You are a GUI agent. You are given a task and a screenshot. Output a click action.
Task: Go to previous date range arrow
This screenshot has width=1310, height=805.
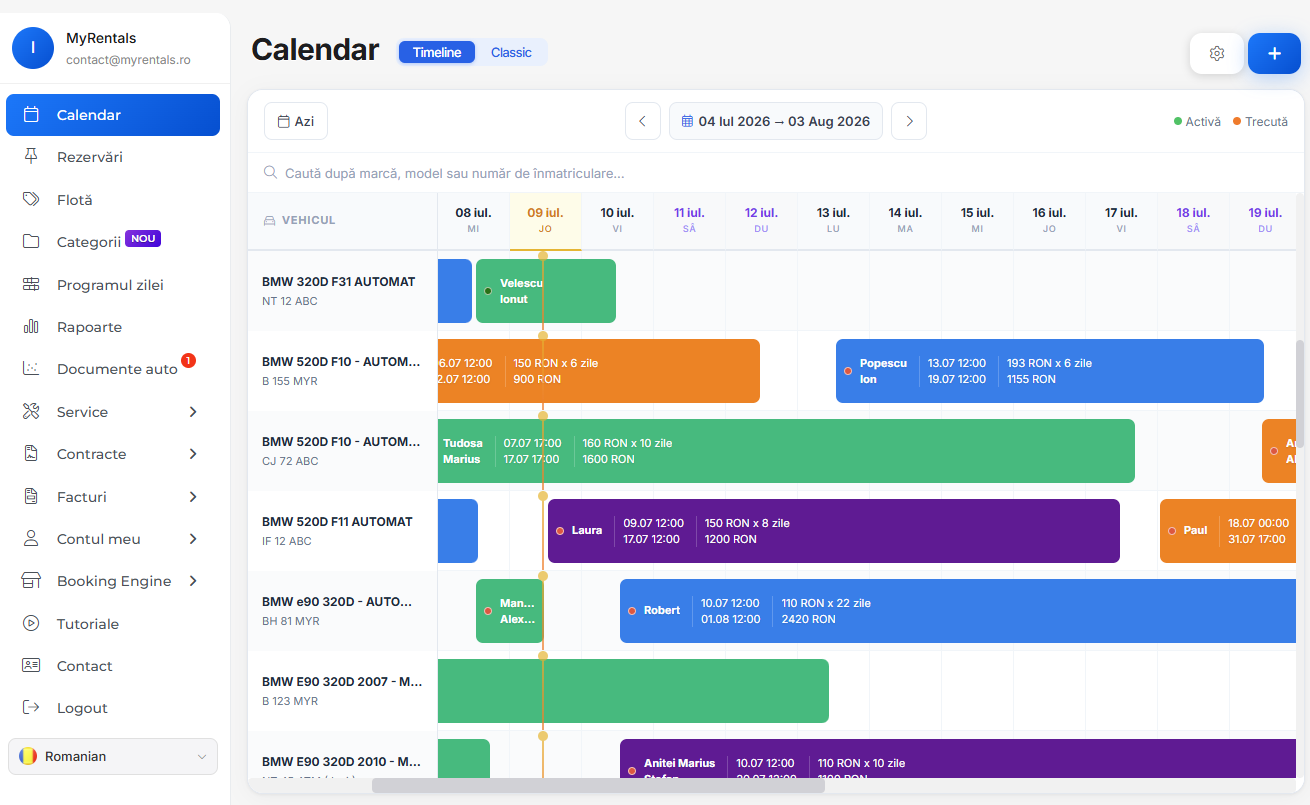tap(643, 121)
